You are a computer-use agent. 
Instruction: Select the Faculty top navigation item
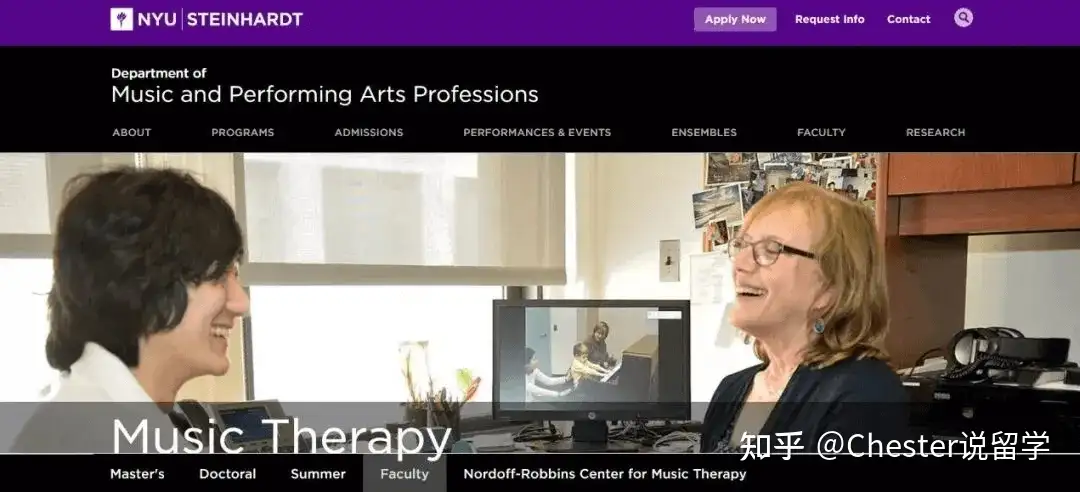[821, 132]
